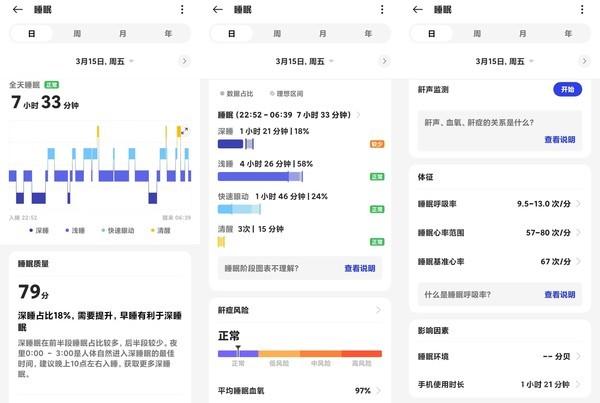
Task: Open date picker 3月15日 in right screen
Action: tap(504, 61)
